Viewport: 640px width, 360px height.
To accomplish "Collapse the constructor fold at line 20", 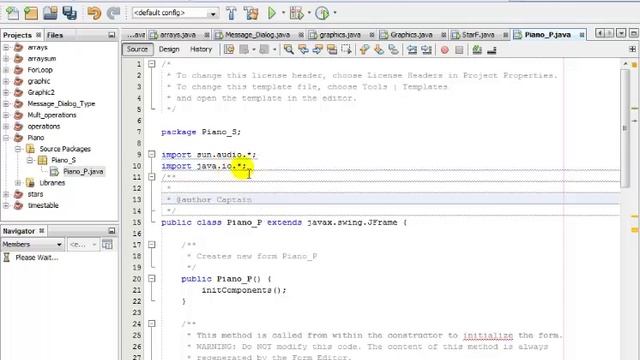I will click(152, 279).
